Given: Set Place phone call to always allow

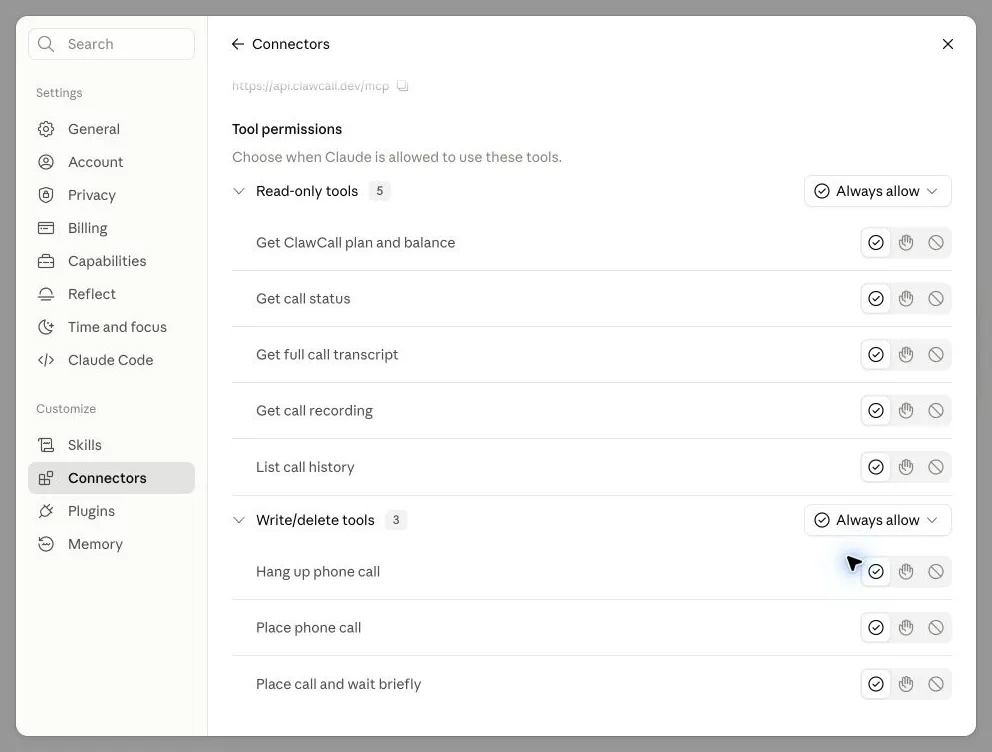Looking at the screenshot, I should 876,627.
